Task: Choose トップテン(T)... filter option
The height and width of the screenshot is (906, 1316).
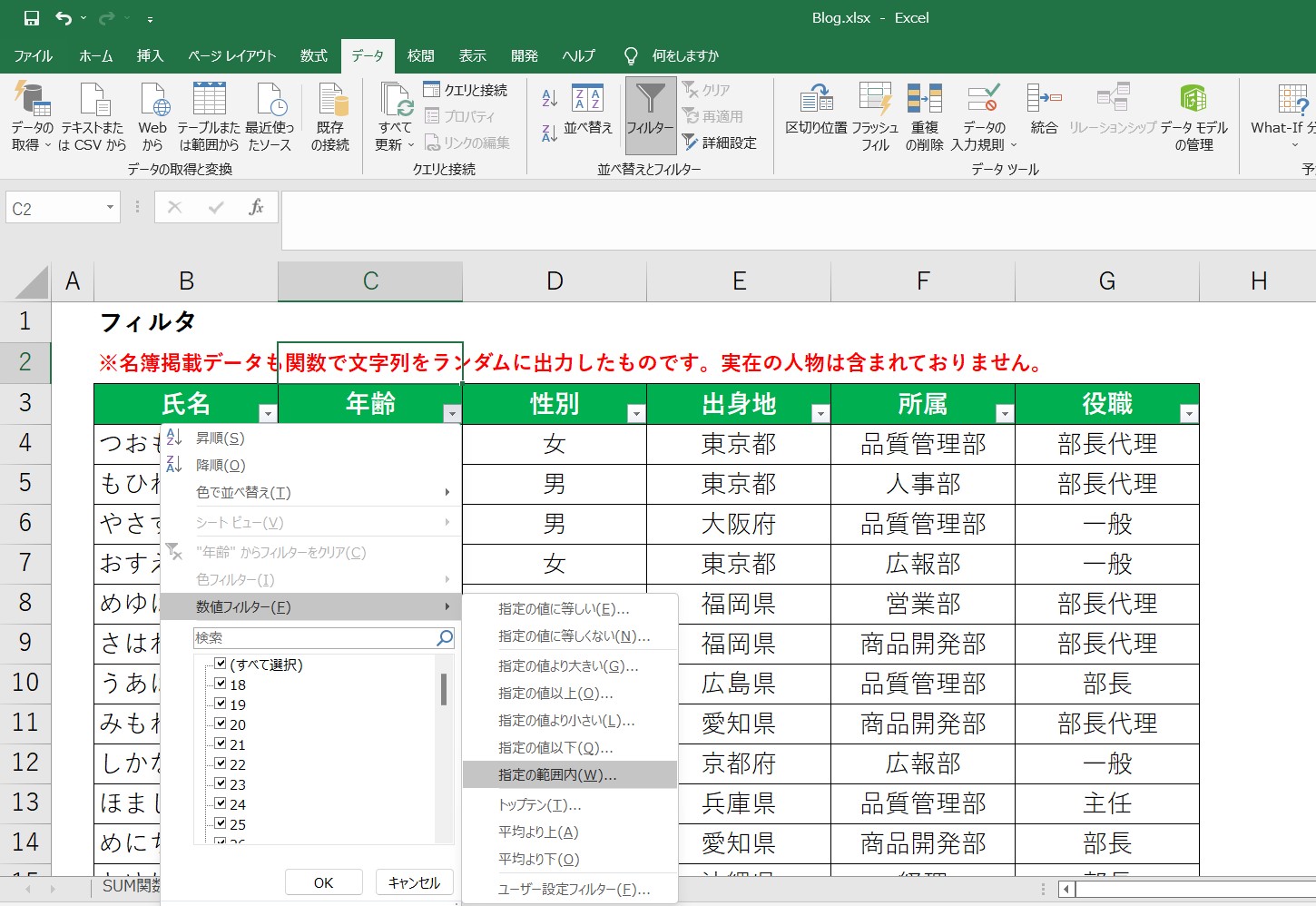Action: pyautogui.click(x=570, y=804)
